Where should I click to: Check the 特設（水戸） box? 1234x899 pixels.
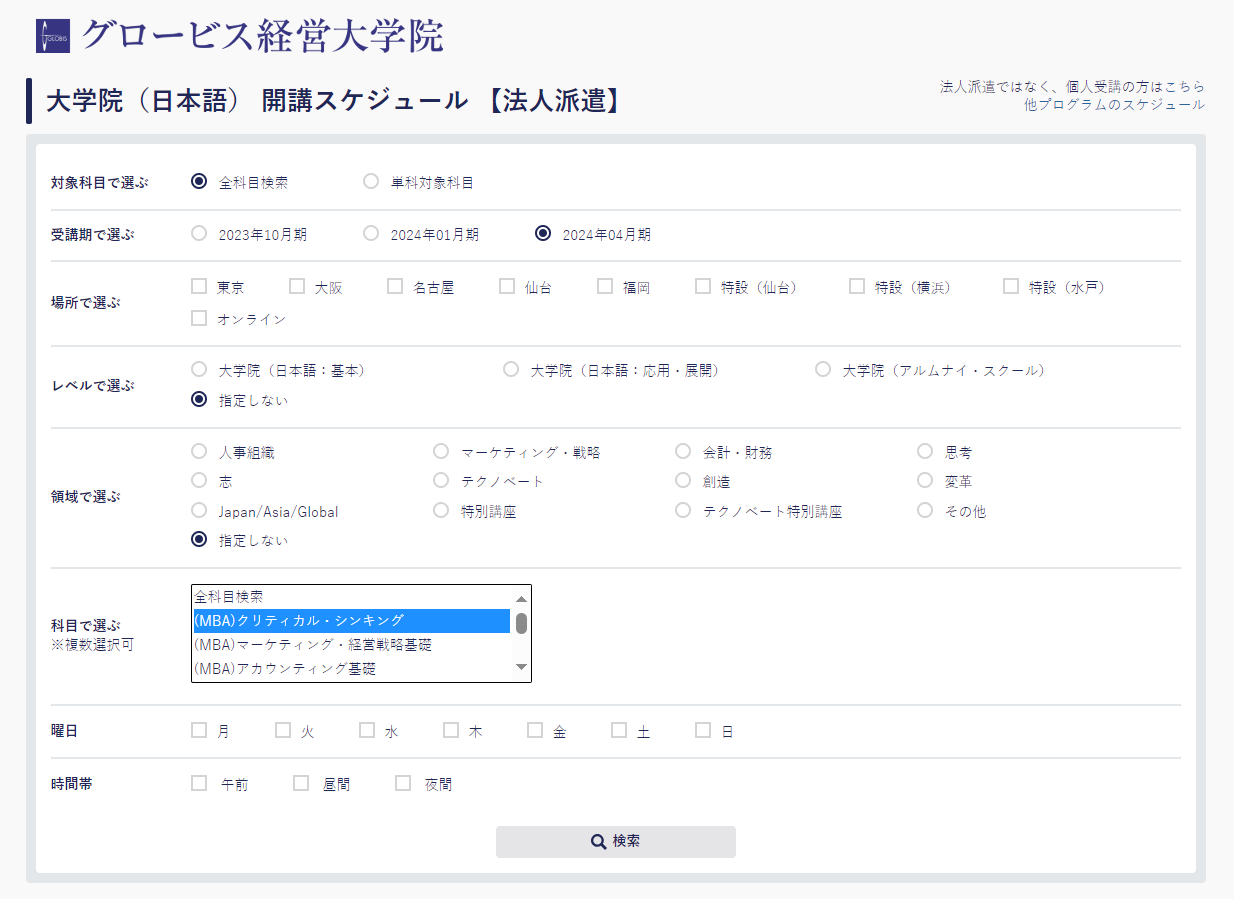pyautogui.click(x=1011, y=286)
